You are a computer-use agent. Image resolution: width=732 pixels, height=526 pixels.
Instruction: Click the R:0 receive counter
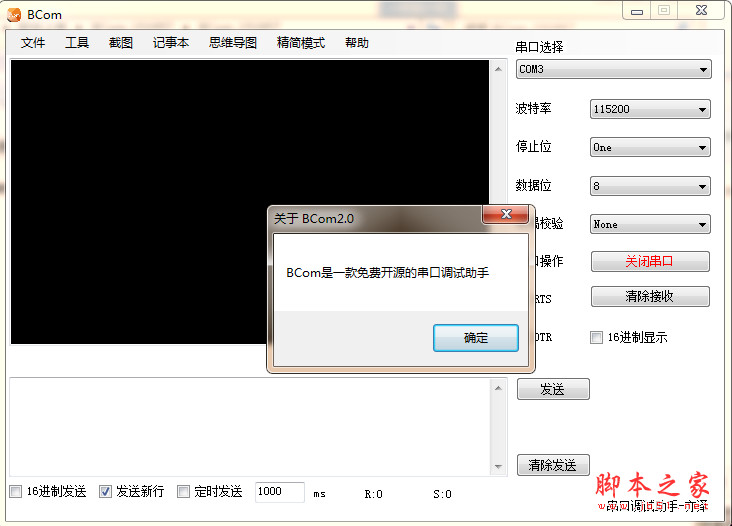click(x=373, y=494)
